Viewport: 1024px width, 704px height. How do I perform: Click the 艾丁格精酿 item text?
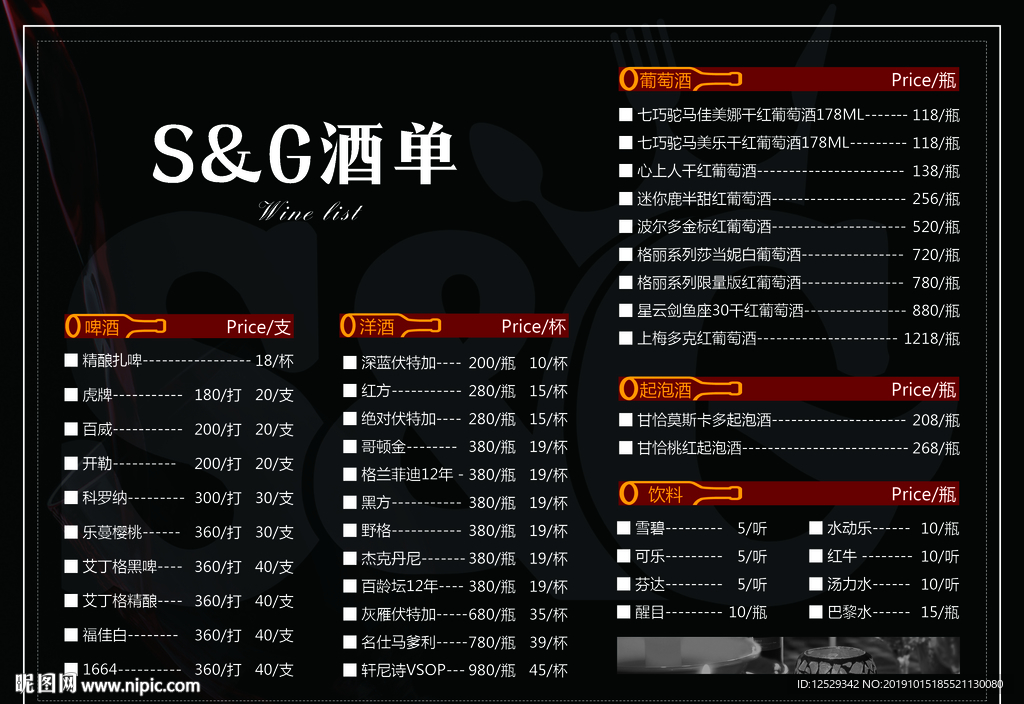pyautogui.click(x=120, y=600)
